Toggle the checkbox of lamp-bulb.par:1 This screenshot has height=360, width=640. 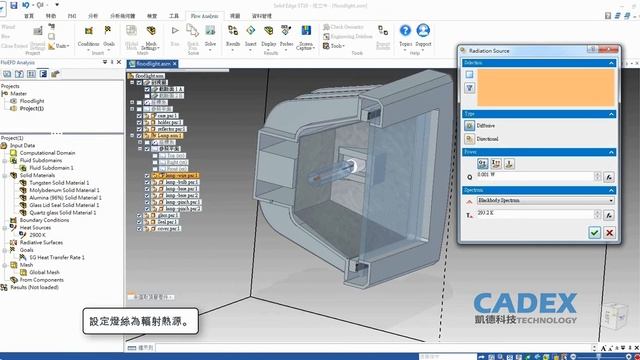[147, 182]
